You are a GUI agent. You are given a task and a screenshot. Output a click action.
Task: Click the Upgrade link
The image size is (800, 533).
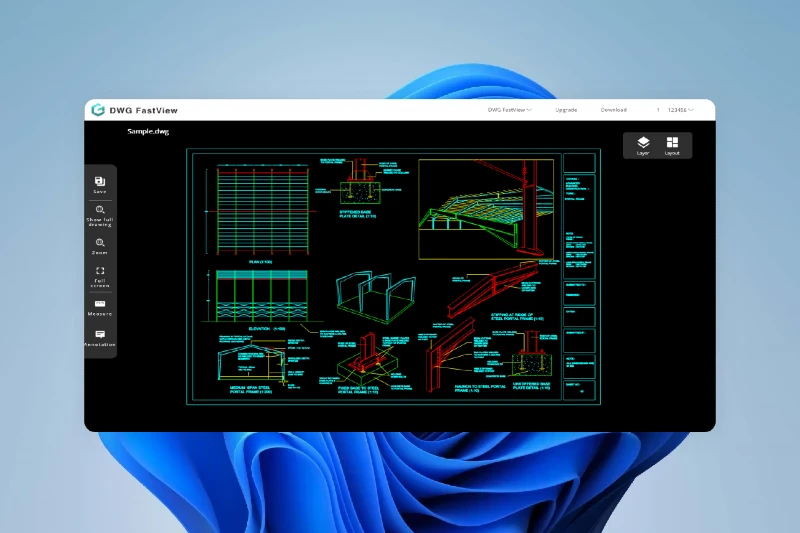pos(566,110)
